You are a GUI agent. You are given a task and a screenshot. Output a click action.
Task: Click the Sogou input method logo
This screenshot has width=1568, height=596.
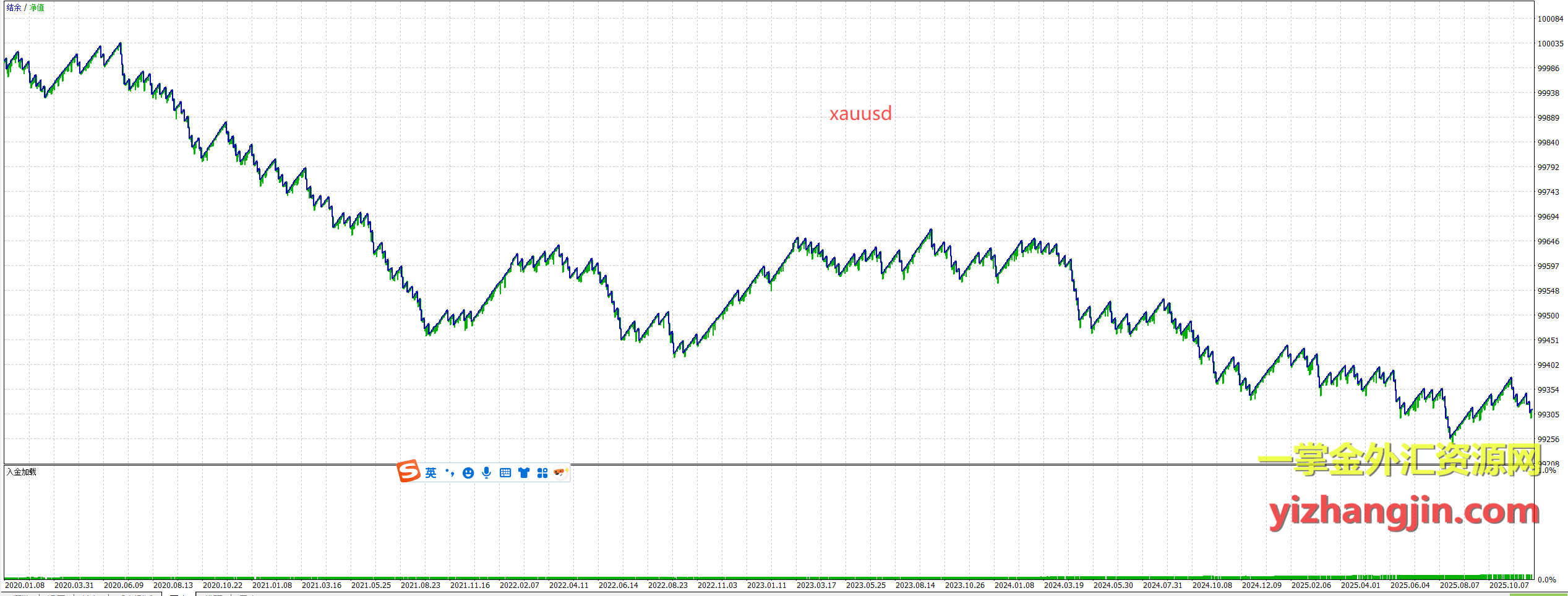point(409,472)
